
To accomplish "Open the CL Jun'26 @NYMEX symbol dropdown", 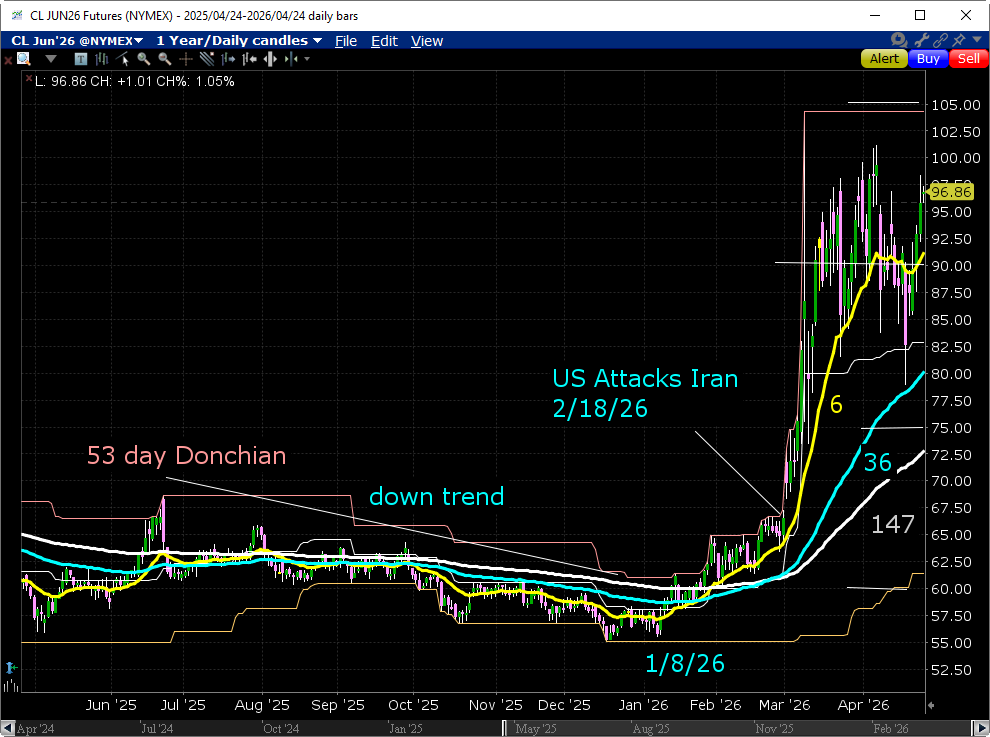I will coord(77,41).
